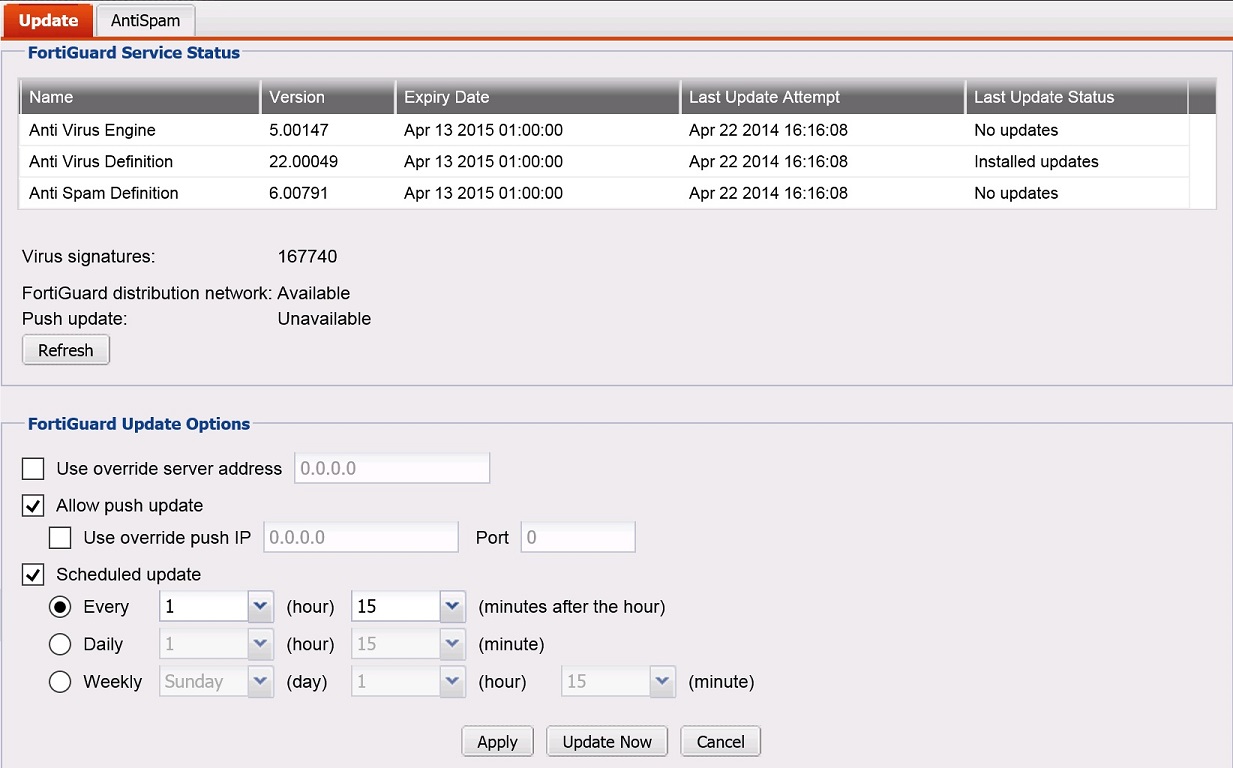Select the Every radio button
1233x768 pixels.
pos(60,607)
